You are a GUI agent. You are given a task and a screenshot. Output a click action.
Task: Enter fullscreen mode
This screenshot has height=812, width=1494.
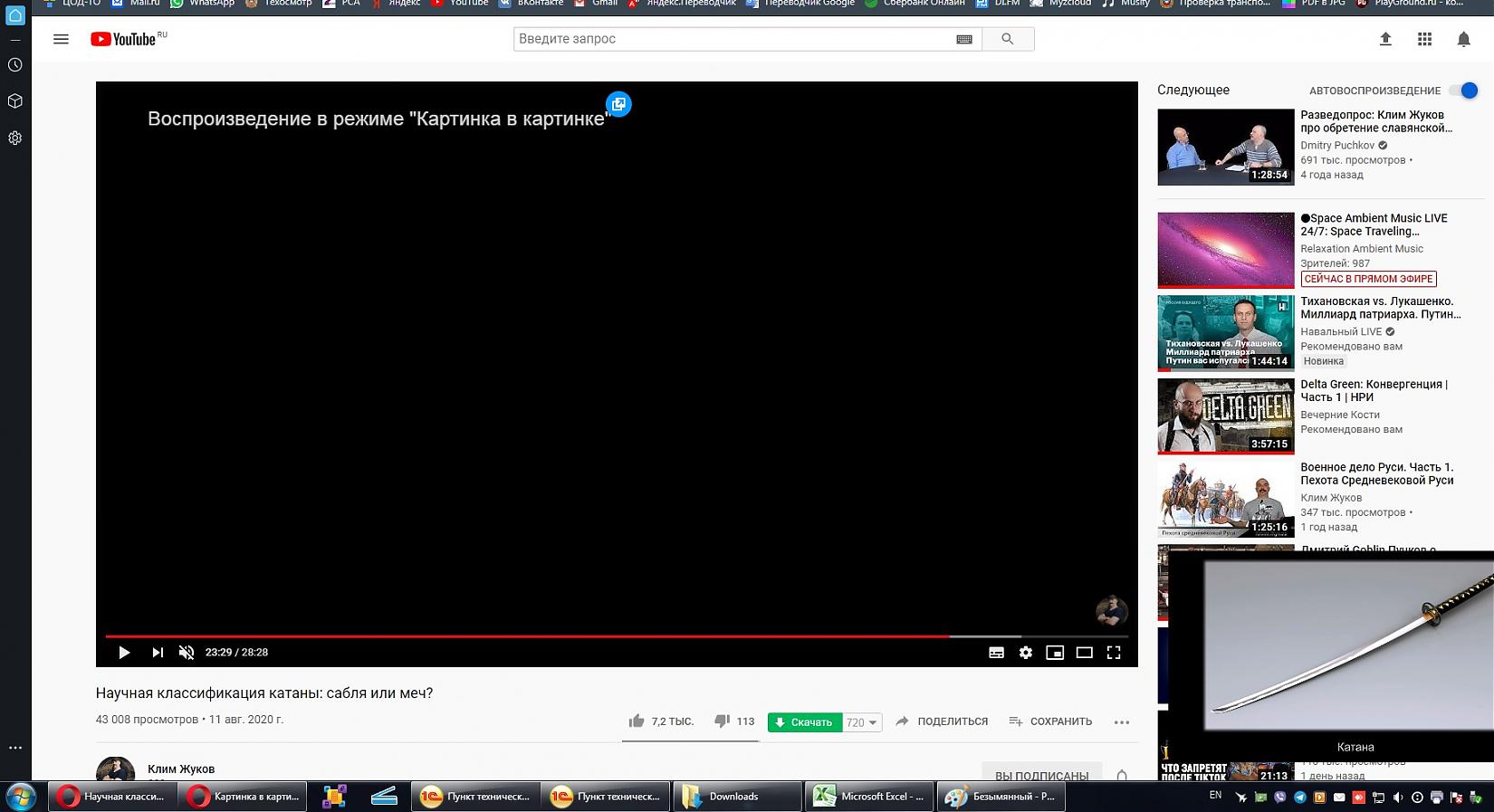click(1114, 652)
